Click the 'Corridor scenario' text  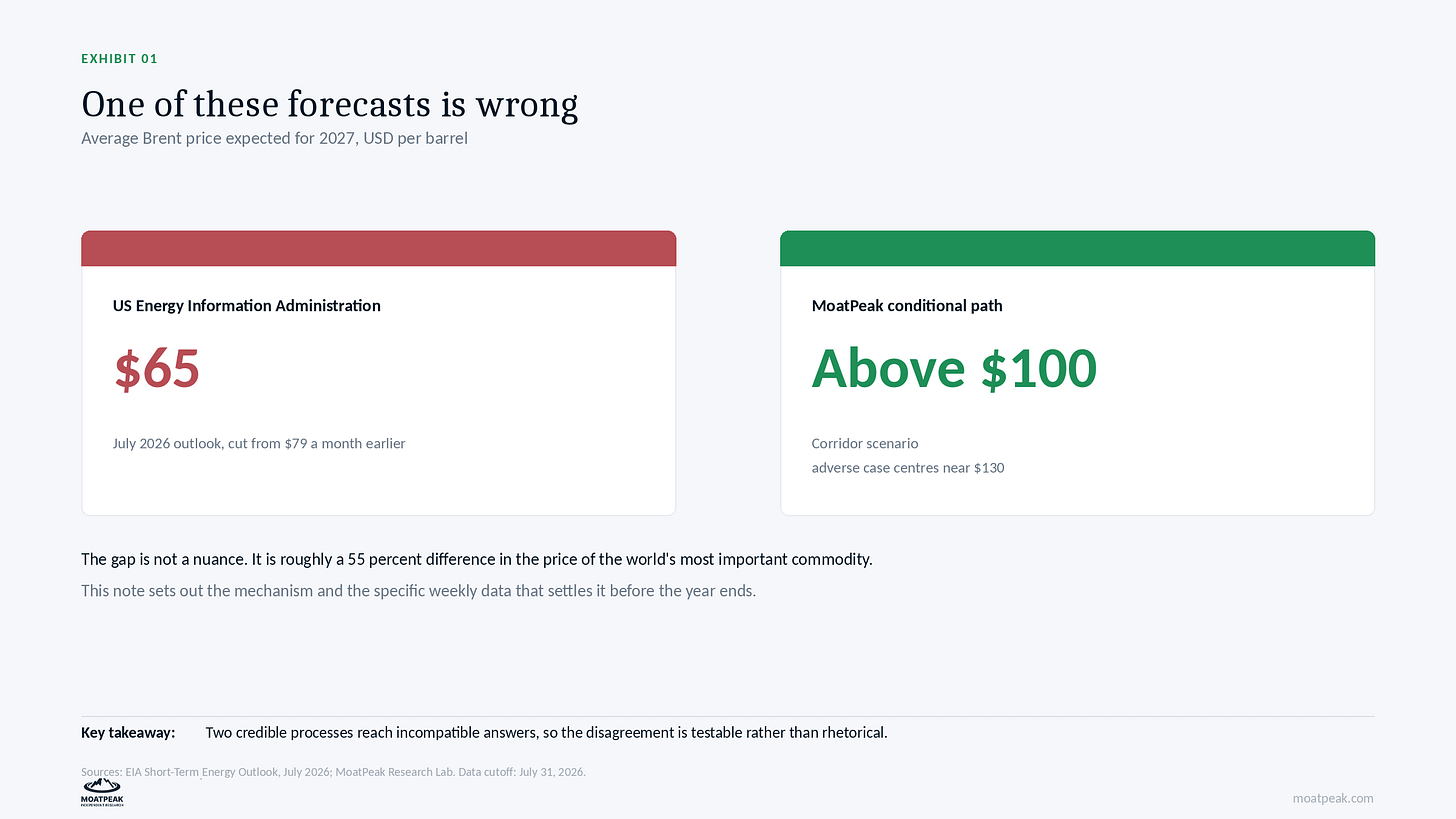[864, 443]
